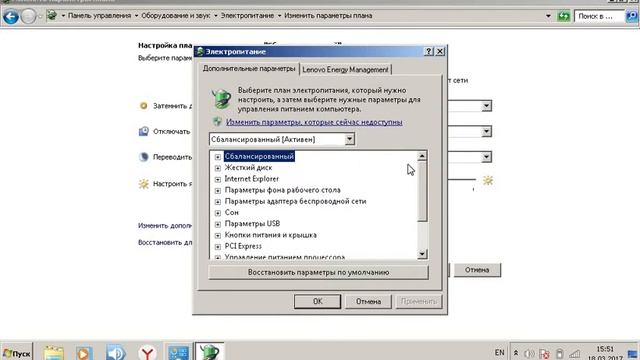Click the brightness slider in background window
640x360 pixels.
(x=462, y=180)
